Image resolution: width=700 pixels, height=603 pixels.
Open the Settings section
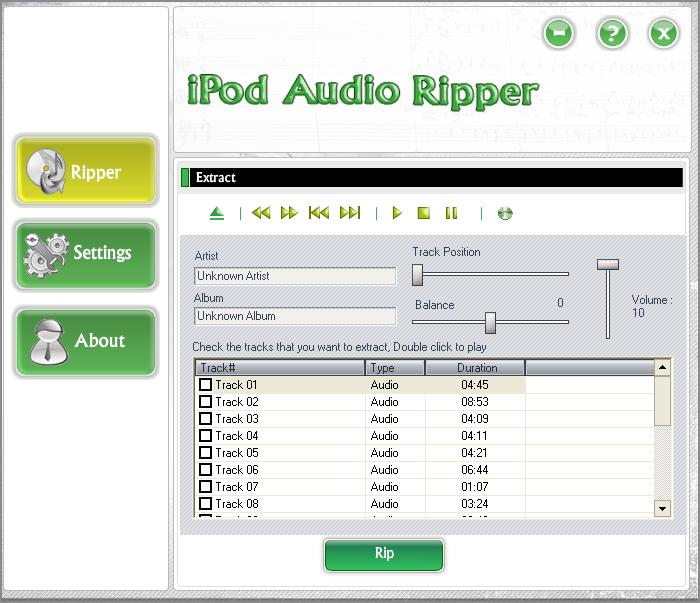click(x=86, y=256)
